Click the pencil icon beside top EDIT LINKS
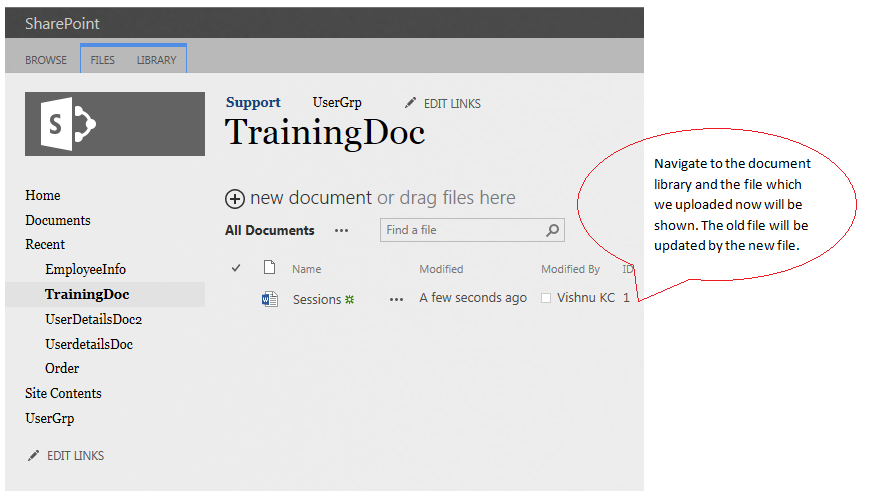870x495 pixels. 410,103
